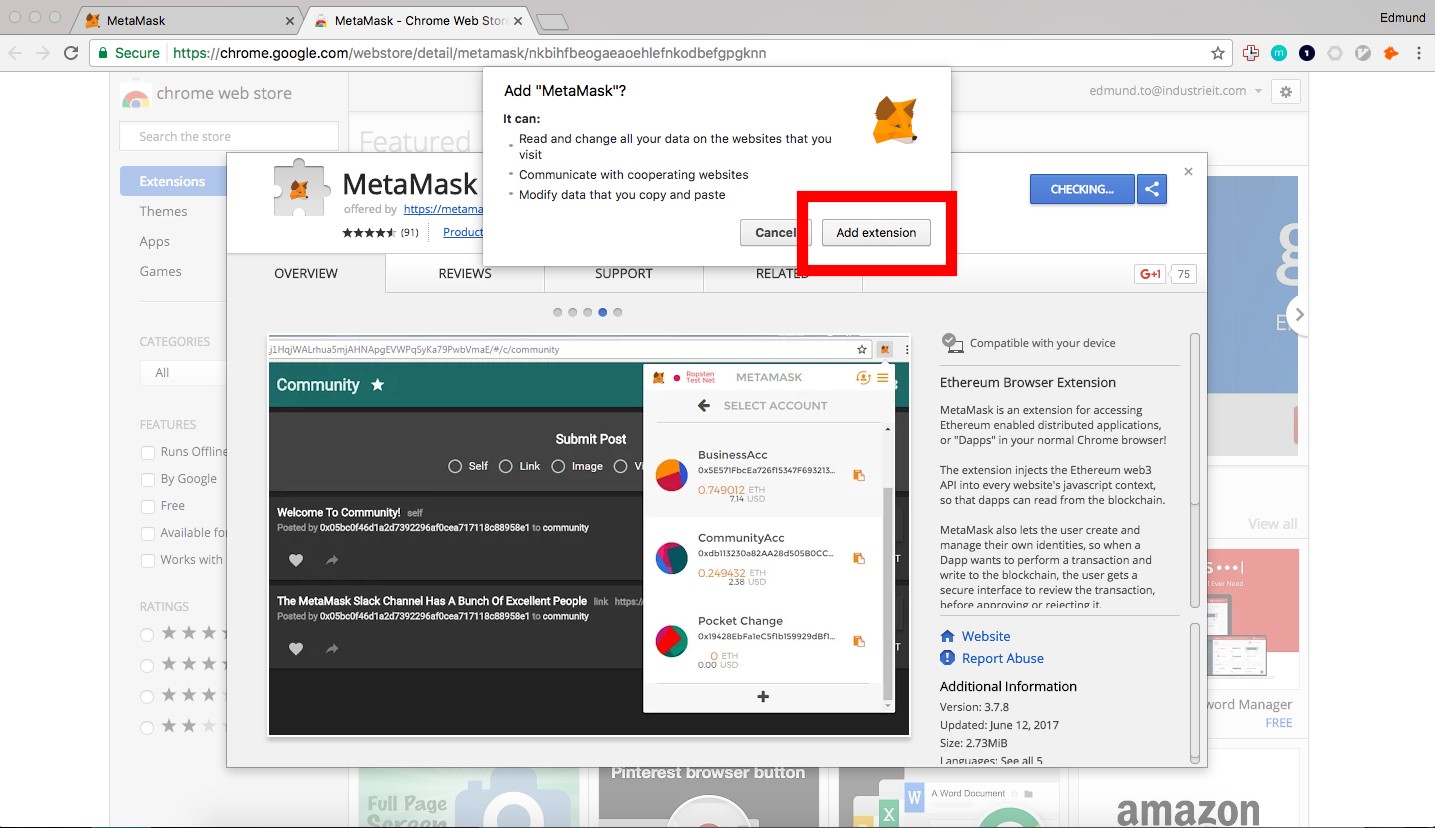Focus the 'Search the store' field
The height and width of the screenshot is (828, 1435).
(229, 136)
